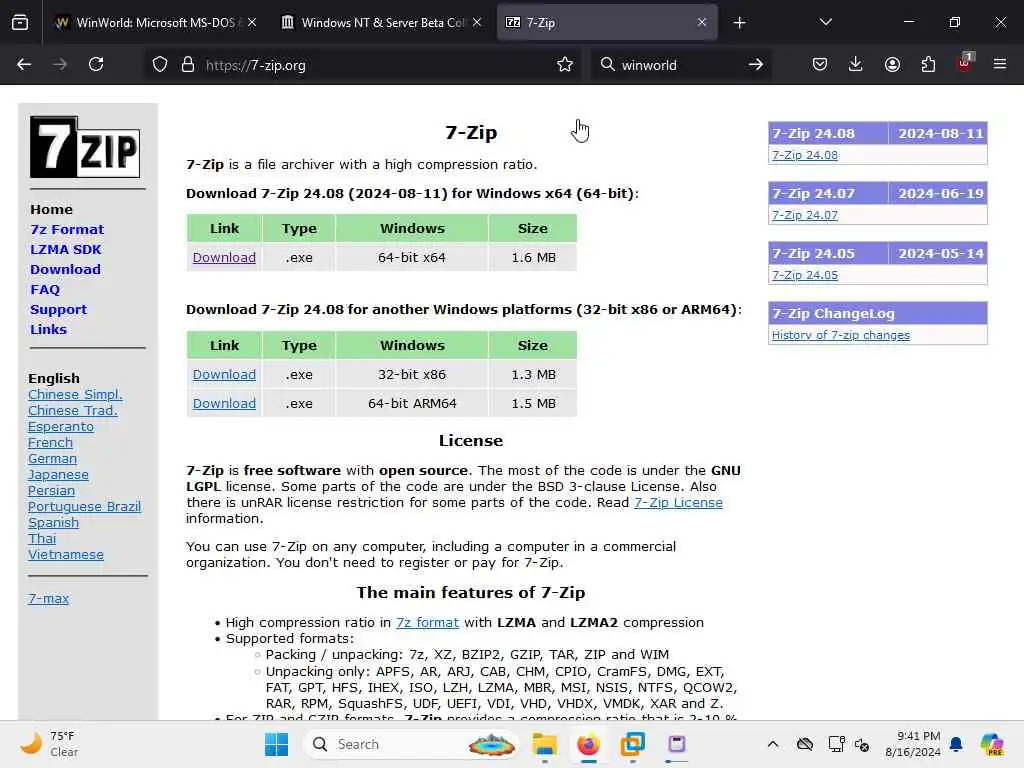This screenshot has height=768, width=1024.
Task: Expand the list all tabs chevron
Action: pyautogui.click(x=825, y=22)
